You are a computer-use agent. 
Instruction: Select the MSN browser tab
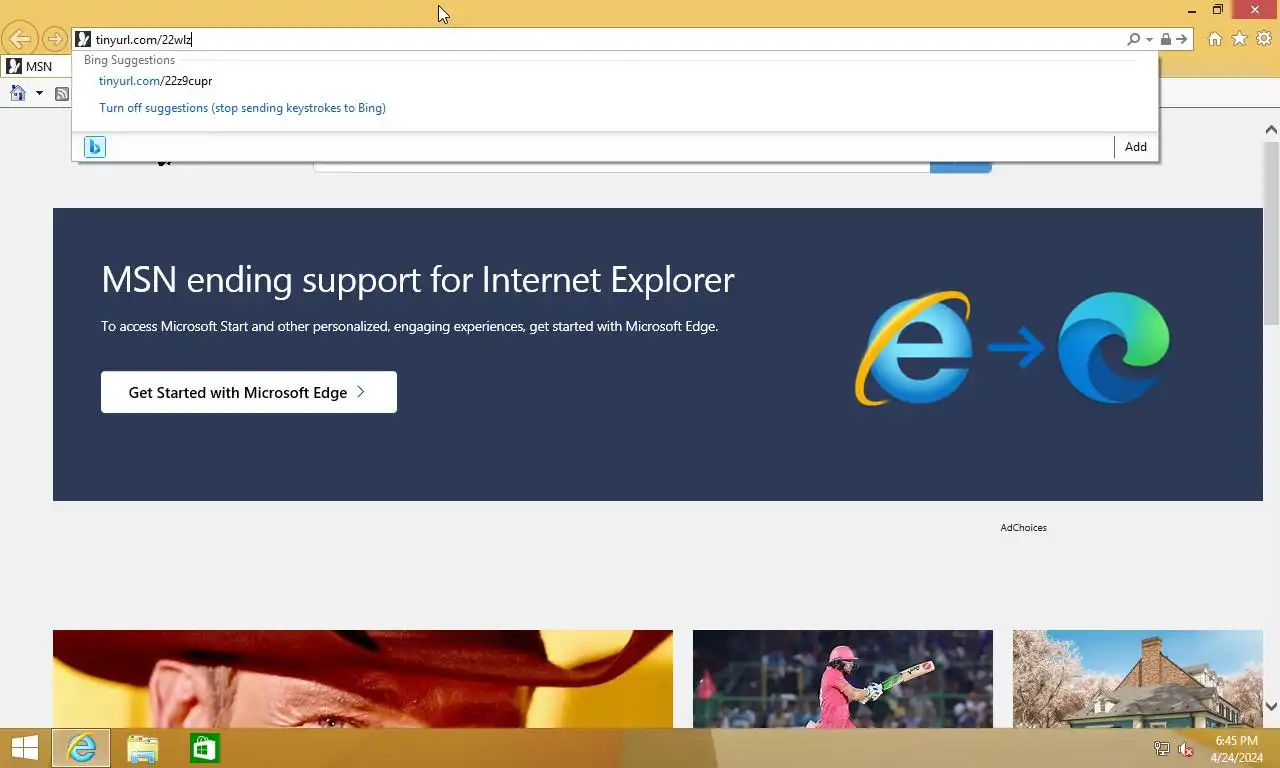pyautogui.click(x=36, y=66)
